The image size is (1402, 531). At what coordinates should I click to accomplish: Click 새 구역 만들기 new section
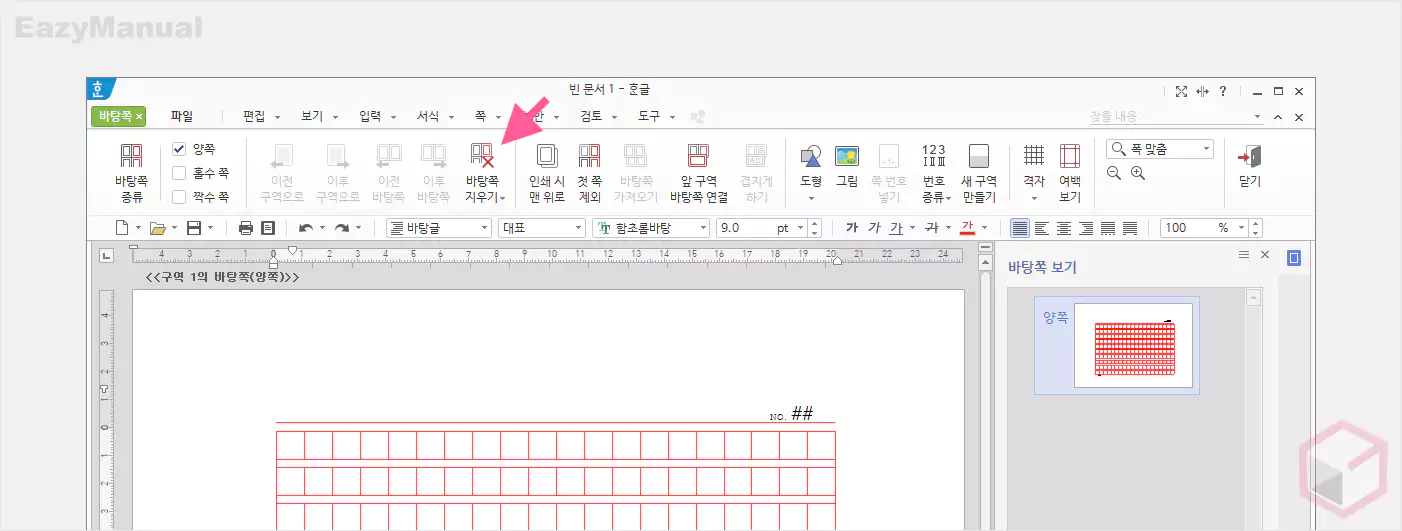tap(979, 172)
